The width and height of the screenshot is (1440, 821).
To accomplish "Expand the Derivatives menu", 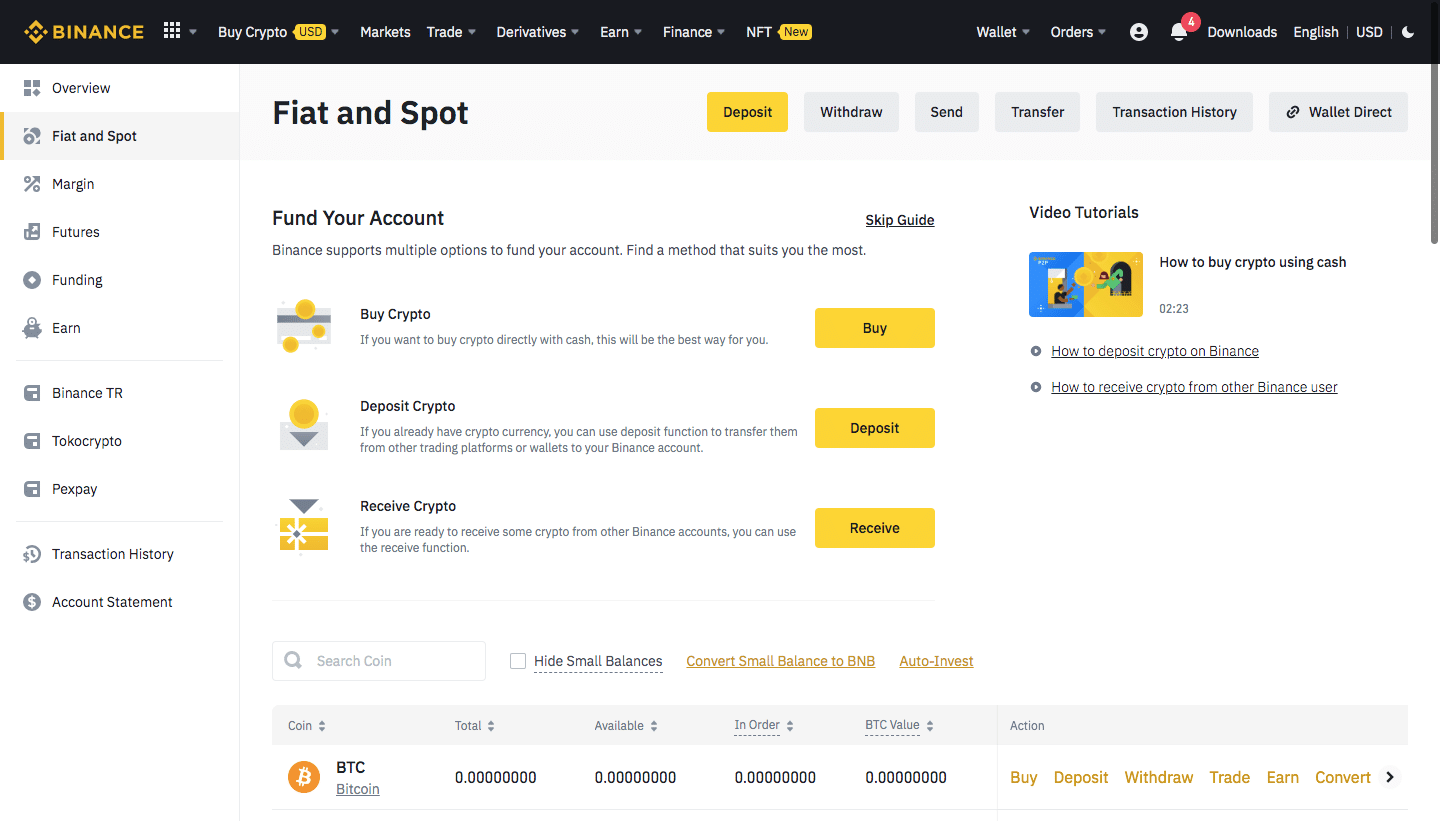I will (x=538, y=32).
